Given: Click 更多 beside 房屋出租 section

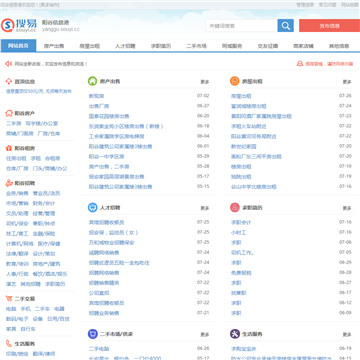Looking at the screenshot, I should [347, 82].
